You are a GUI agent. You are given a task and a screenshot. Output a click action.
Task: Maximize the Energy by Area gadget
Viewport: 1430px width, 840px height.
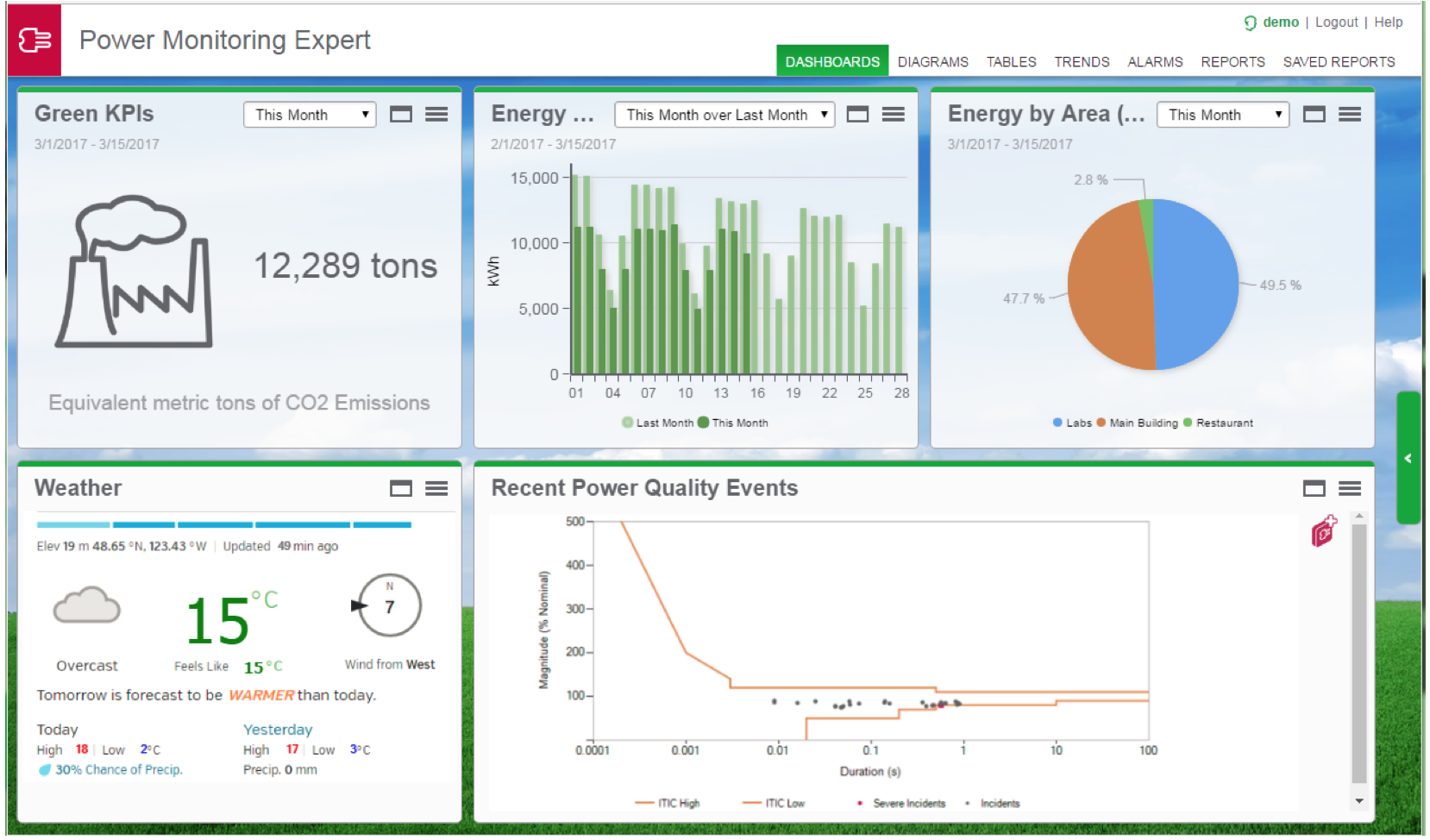(x=1314, y=115)
